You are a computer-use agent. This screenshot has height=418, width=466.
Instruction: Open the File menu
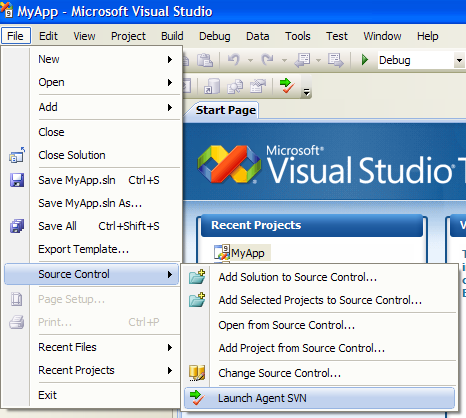(16, 36)
